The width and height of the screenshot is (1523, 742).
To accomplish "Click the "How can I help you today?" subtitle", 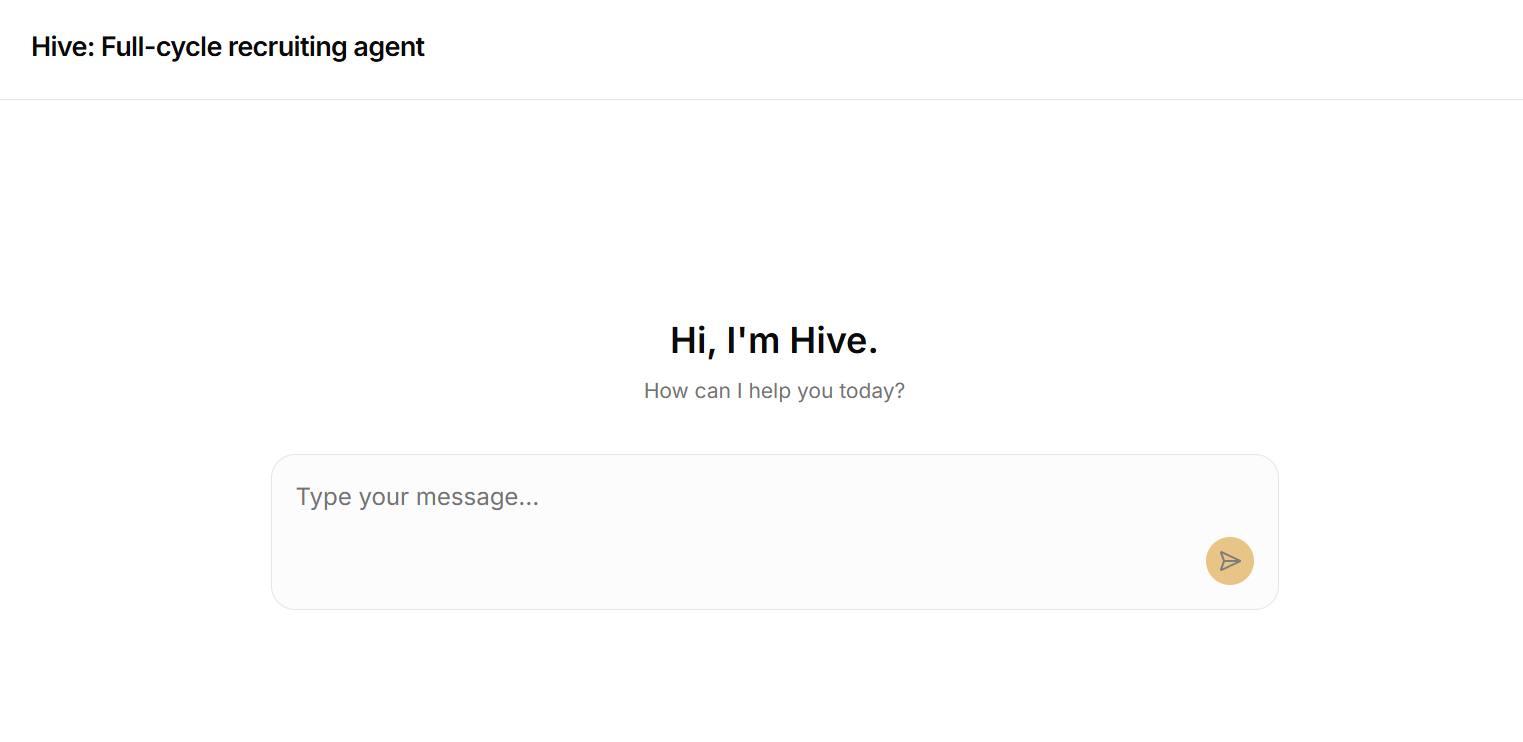I will [774, 391].
